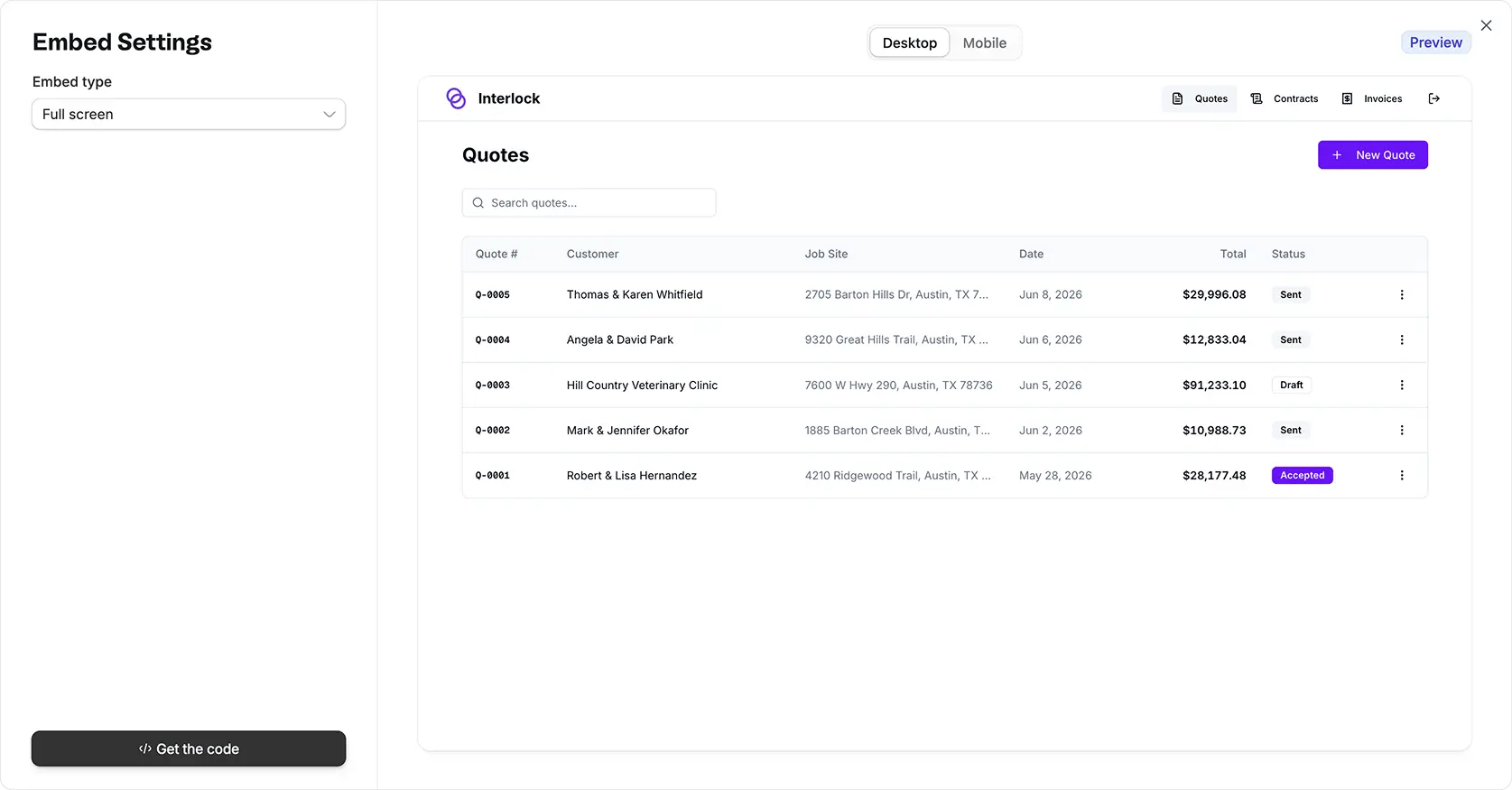The height and width of the screenshot is (790, 1512).
Task: Click the New Quote button
Action: point(1372,154)
